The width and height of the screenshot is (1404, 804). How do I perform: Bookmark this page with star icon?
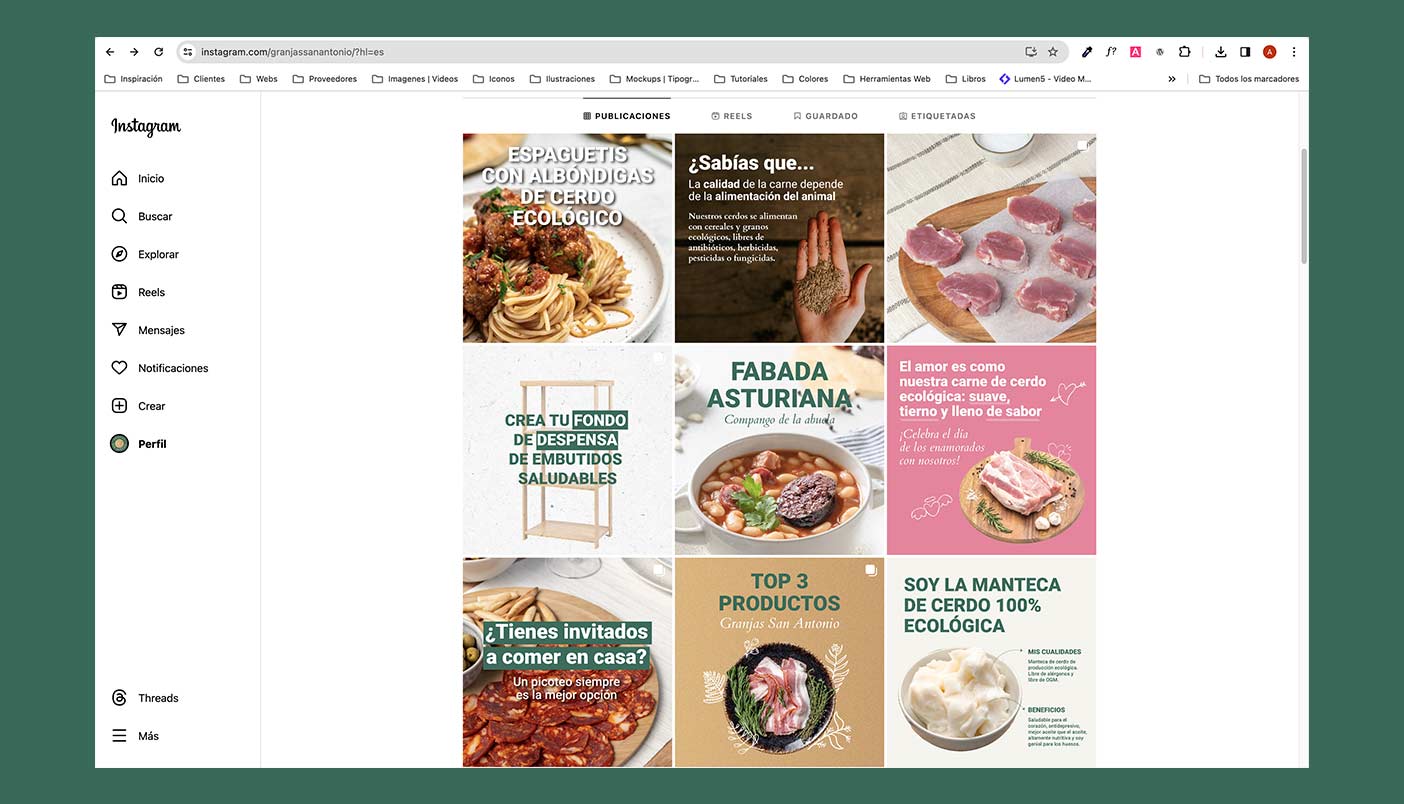1053,52
